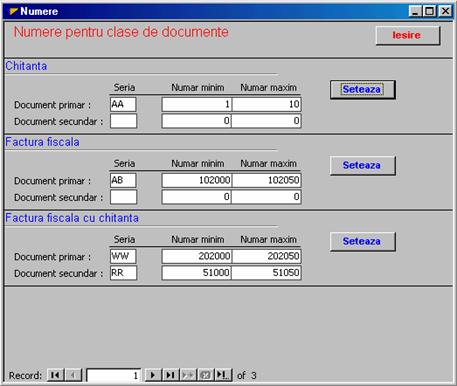Minimize the Numere window
This screenshot has width=457, height=386.
click(415, 12)
